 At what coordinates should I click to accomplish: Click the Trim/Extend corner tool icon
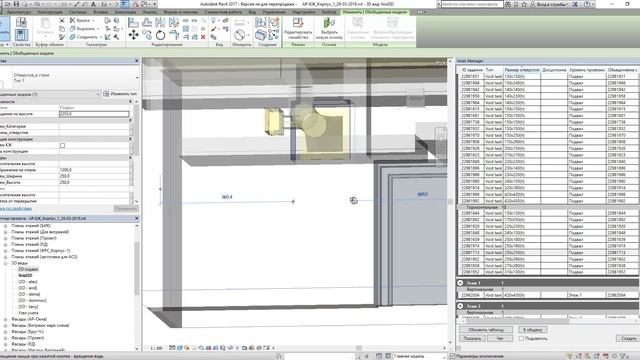coord(174,35)
